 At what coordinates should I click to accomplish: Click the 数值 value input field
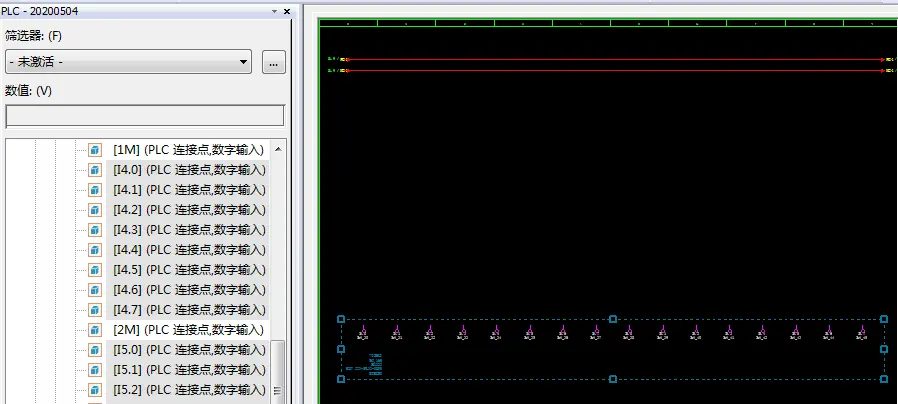146,116
